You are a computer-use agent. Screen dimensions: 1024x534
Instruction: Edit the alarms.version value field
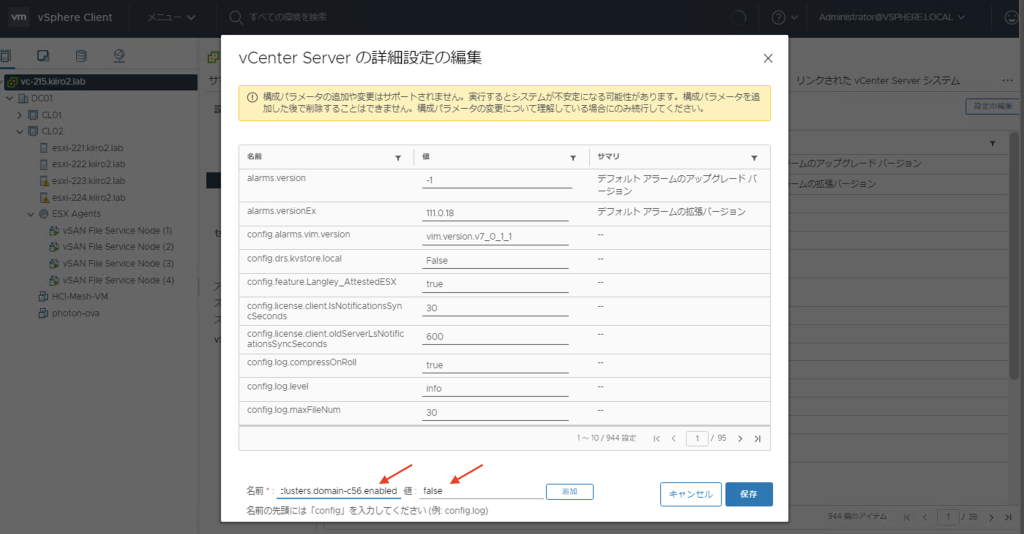(x=497, y=180)
